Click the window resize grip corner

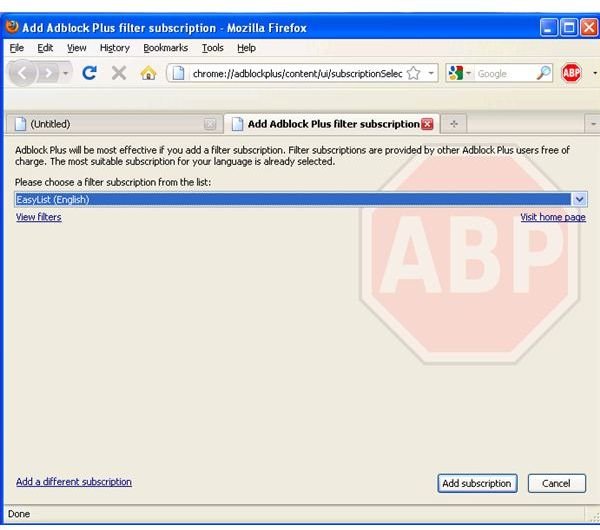tap(595, 517)
